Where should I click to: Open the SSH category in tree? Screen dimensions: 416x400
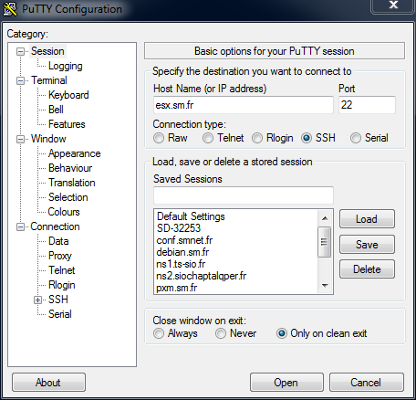tap(58, 300)
